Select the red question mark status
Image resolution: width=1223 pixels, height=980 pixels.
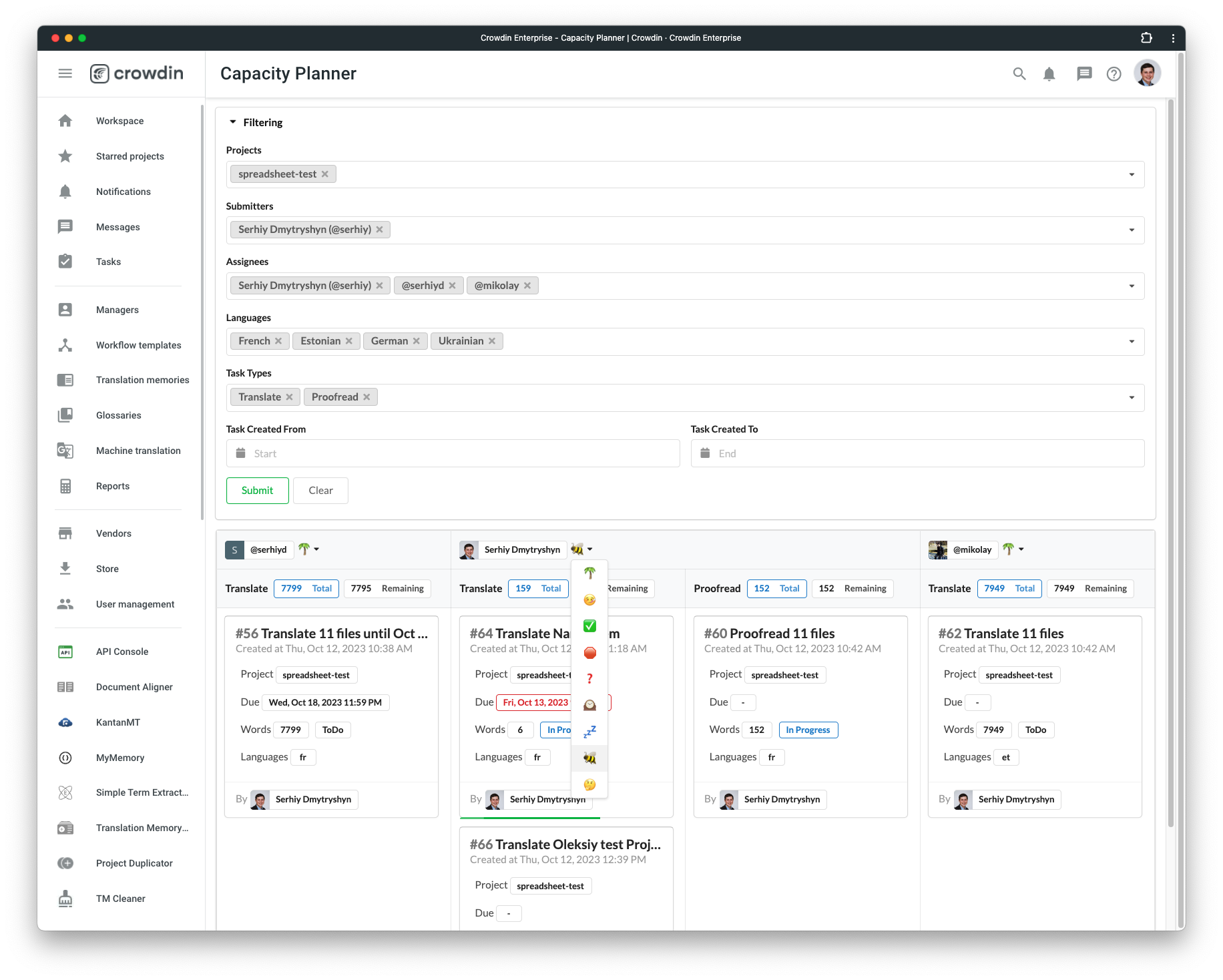(x=589, y=679)
